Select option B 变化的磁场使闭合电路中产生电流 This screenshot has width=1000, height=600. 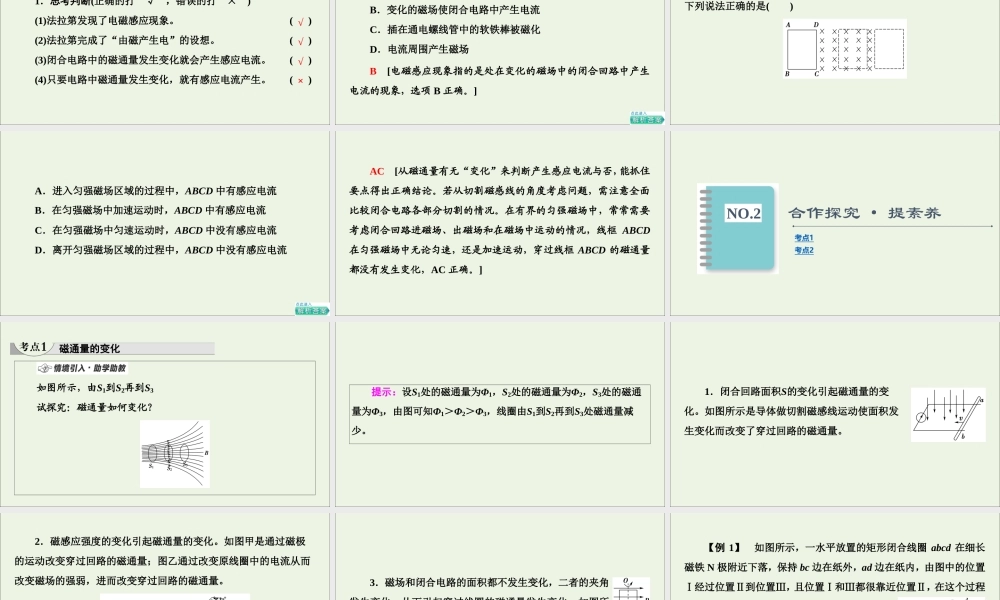pyautogui.click(x=455, y=10)
